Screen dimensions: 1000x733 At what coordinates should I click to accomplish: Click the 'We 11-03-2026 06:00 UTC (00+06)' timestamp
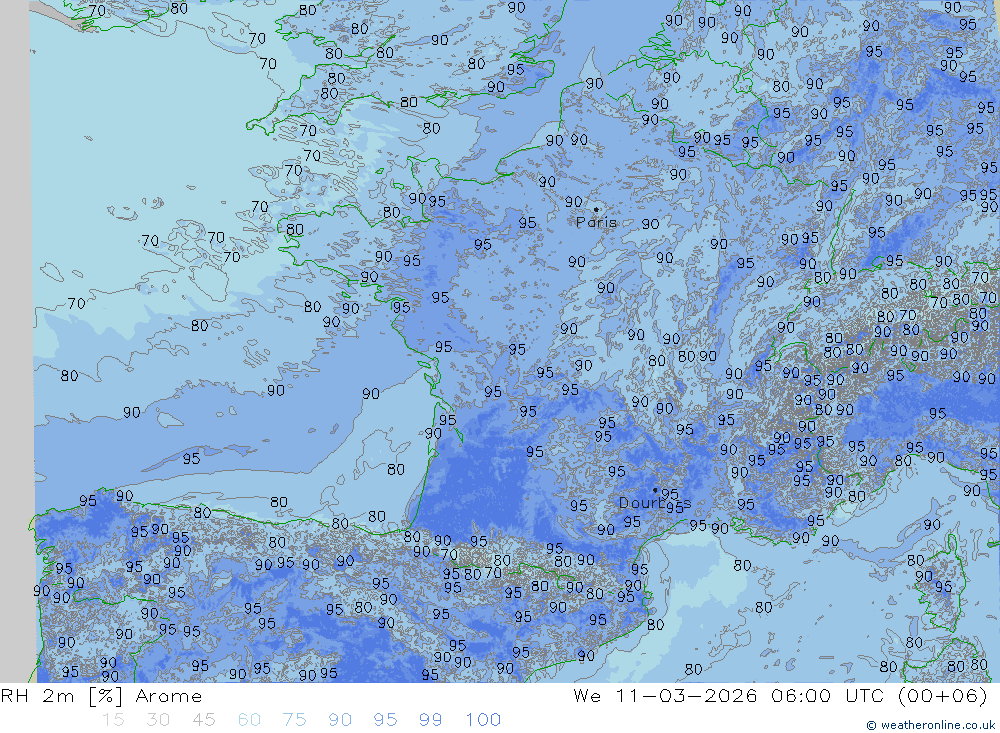[780, 696]
